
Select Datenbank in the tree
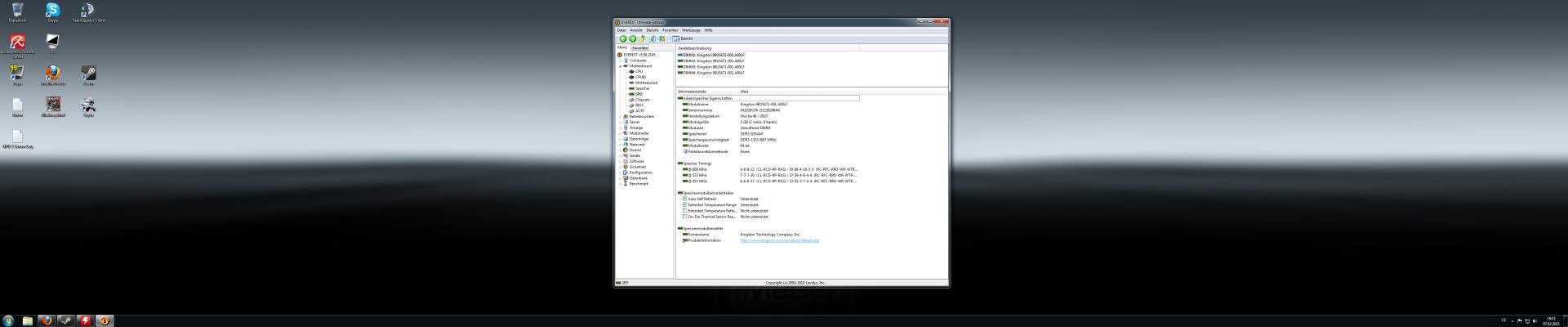pos(638,178)
